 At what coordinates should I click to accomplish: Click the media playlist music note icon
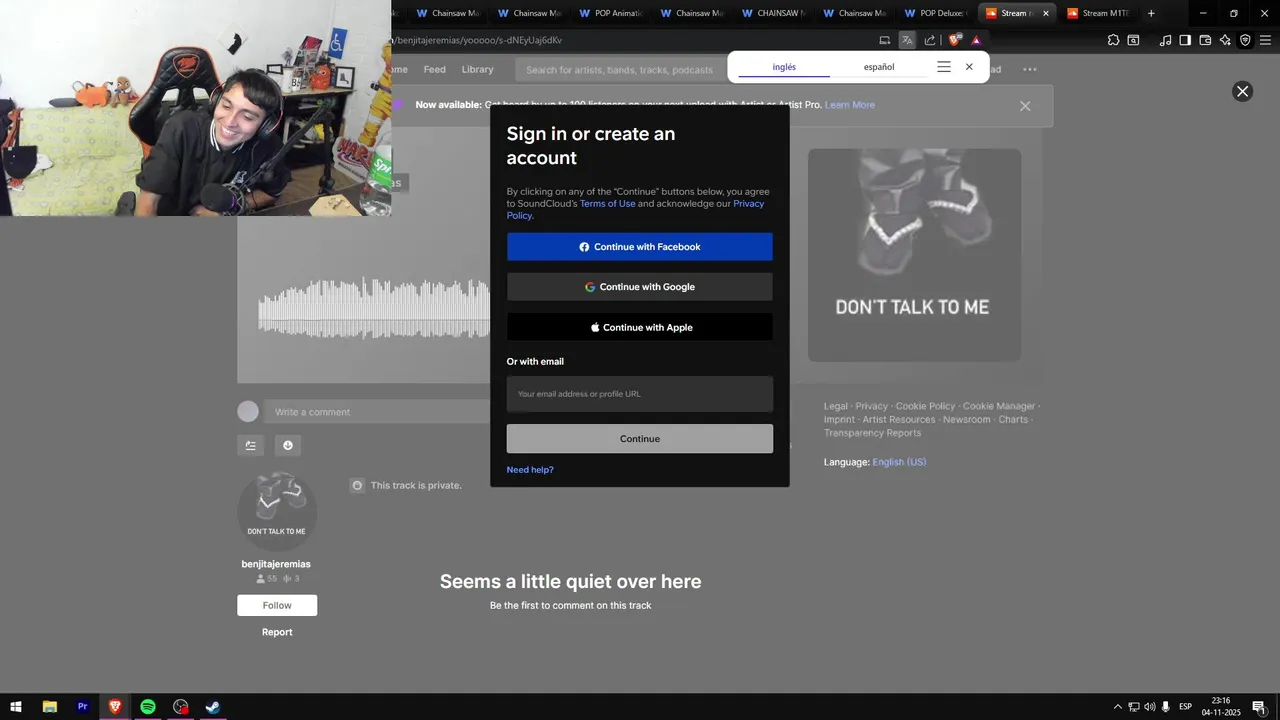point(1165,40)
